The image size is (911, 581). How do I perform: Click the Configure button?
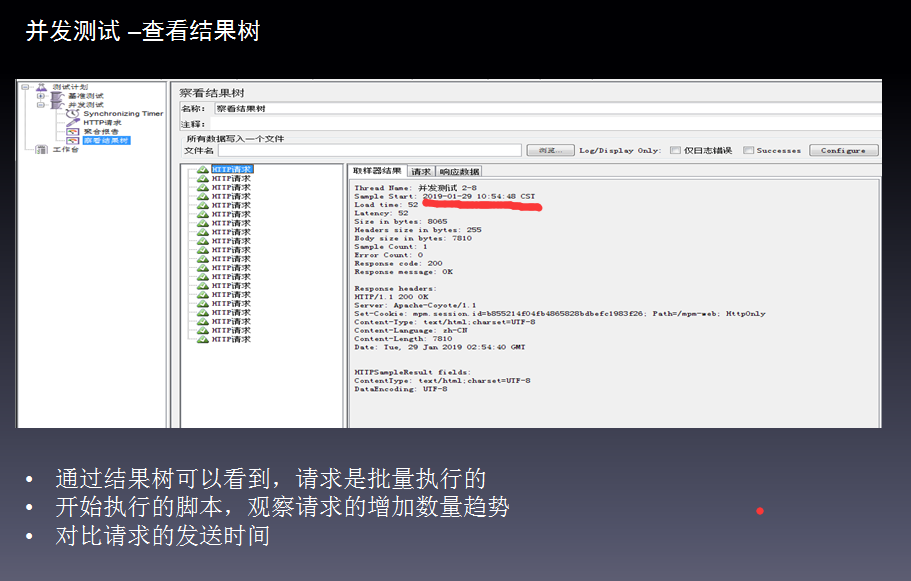pyautogui.click(x=843, y=150)
